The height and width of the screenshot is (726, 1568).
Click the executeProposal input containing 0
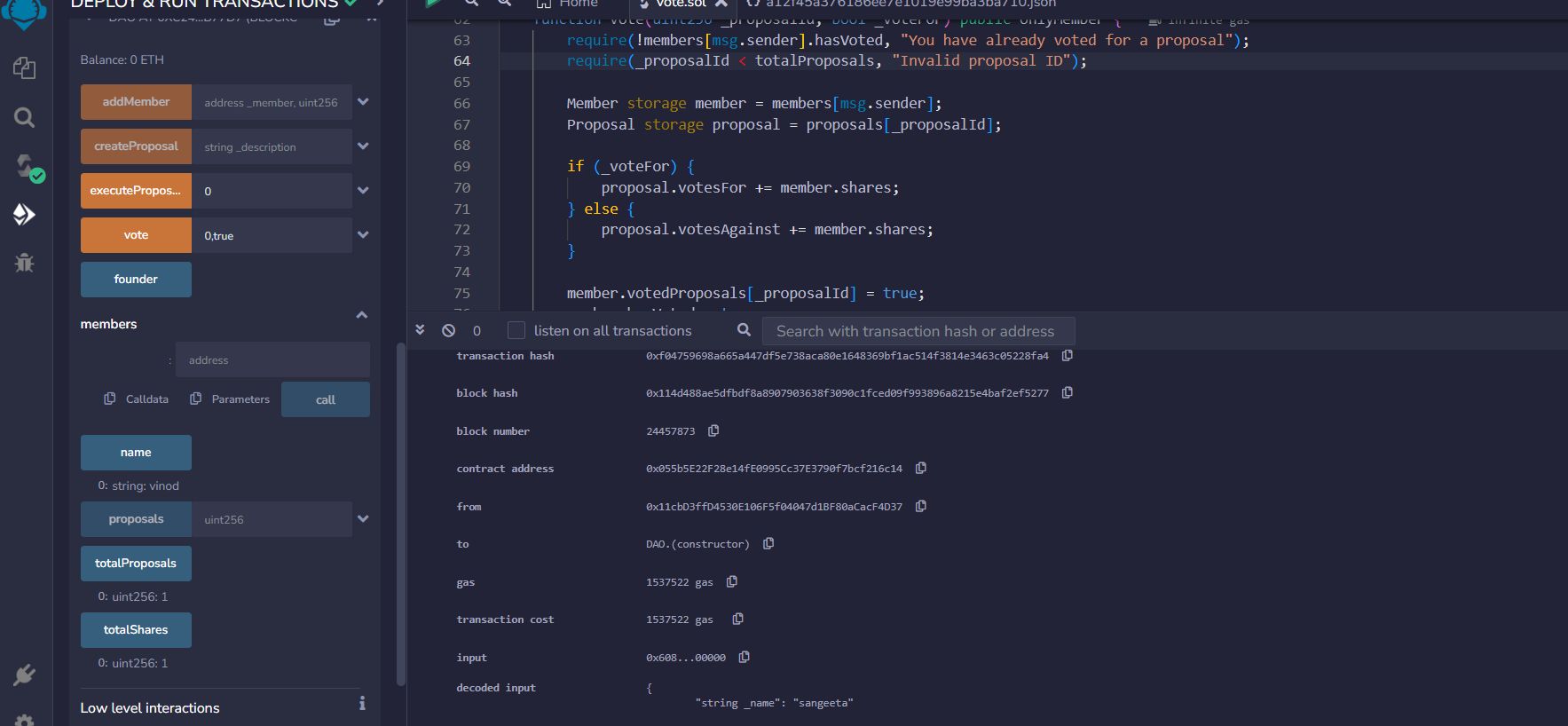(x=272, y=191)
